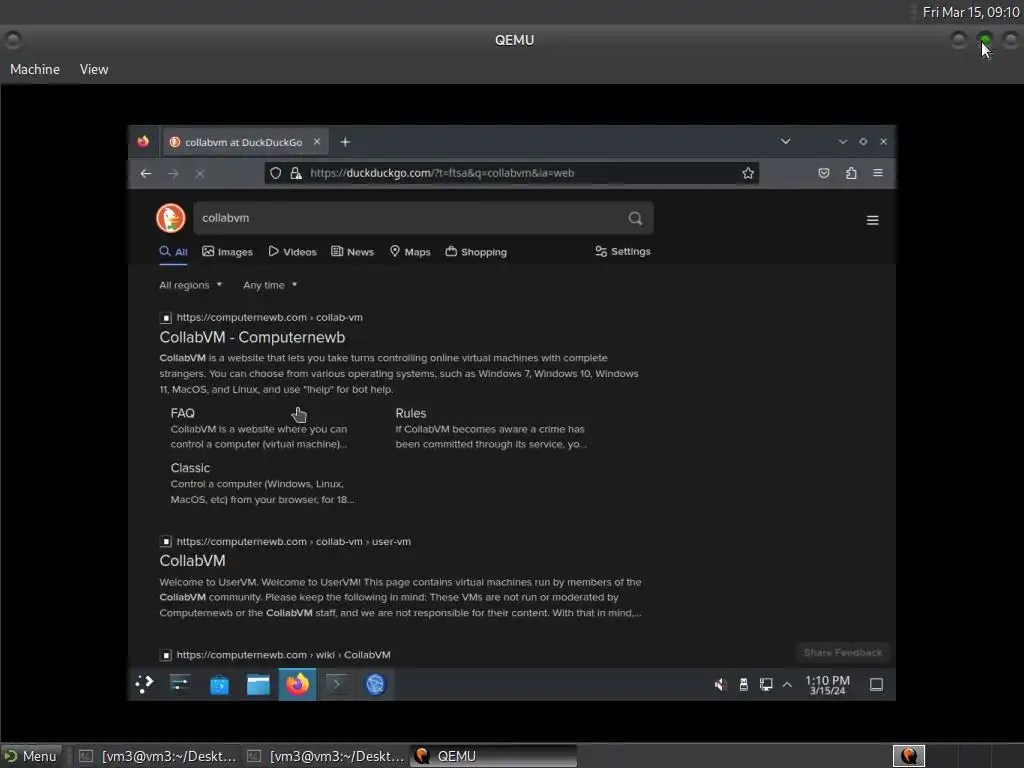Image resolution: width=1024 pixels, height=768 pixels.
Task: Click the blue globe browser icon in taskbar
Action: (376, 684)
